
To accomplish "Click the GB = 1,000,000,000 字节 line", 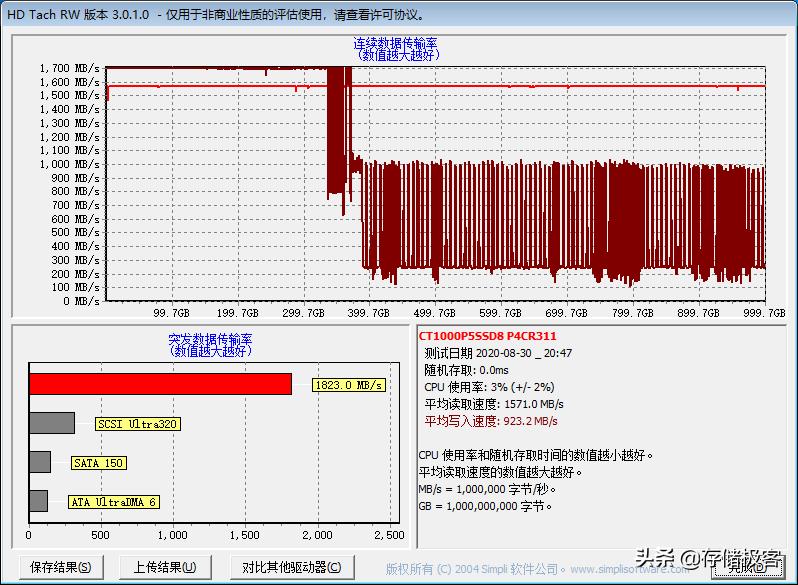I will (485, 506).
